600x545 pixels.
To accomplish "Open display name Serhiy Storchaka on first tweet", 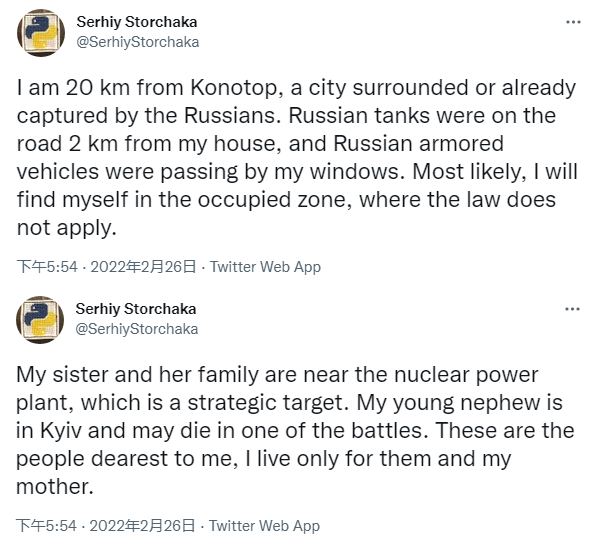I will (x=137, y=22).
